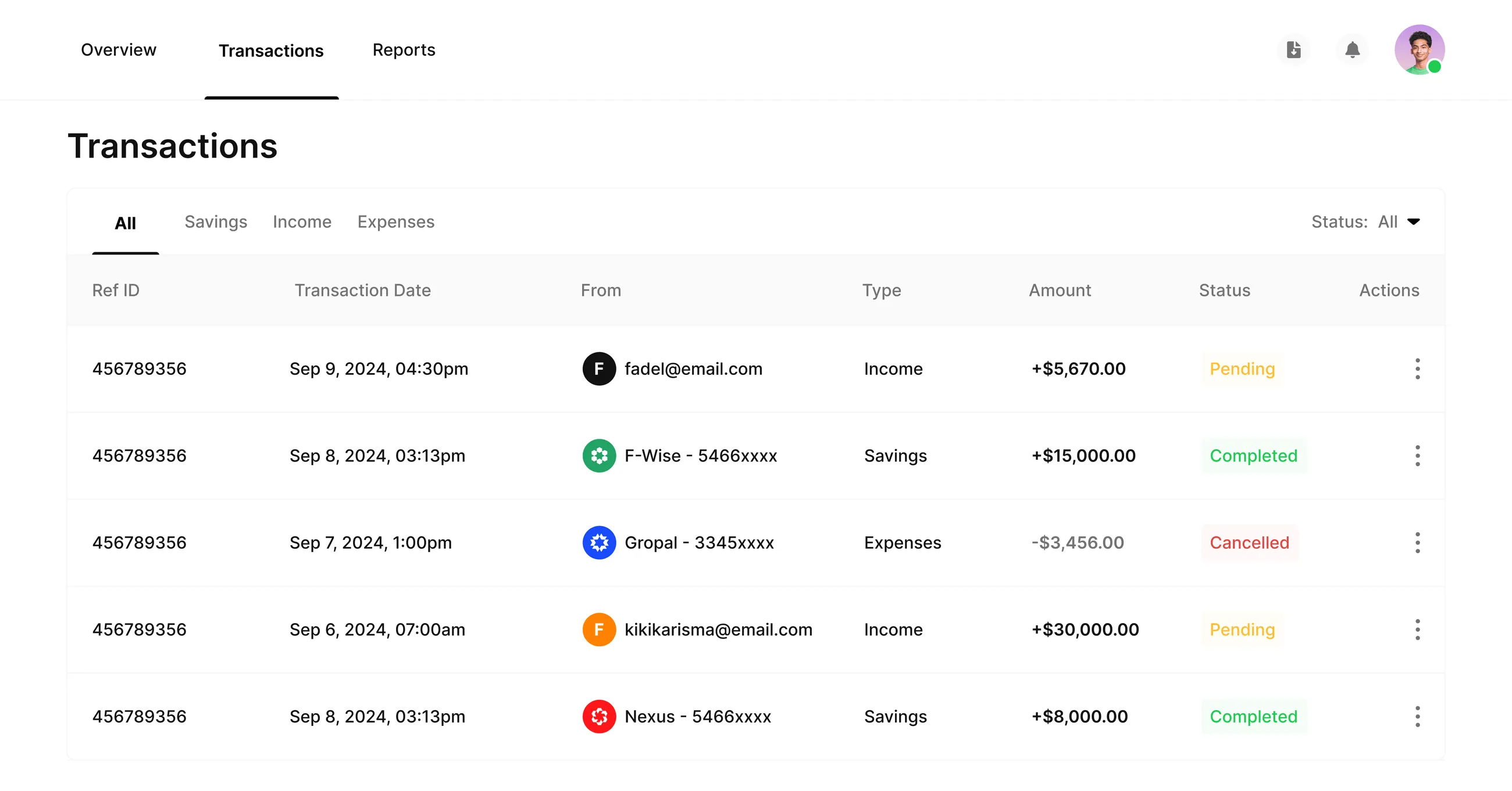This screenshot has width=1512, height=791.
Task: Click the kikikarisma@email.com sender link
Action: 718,629
